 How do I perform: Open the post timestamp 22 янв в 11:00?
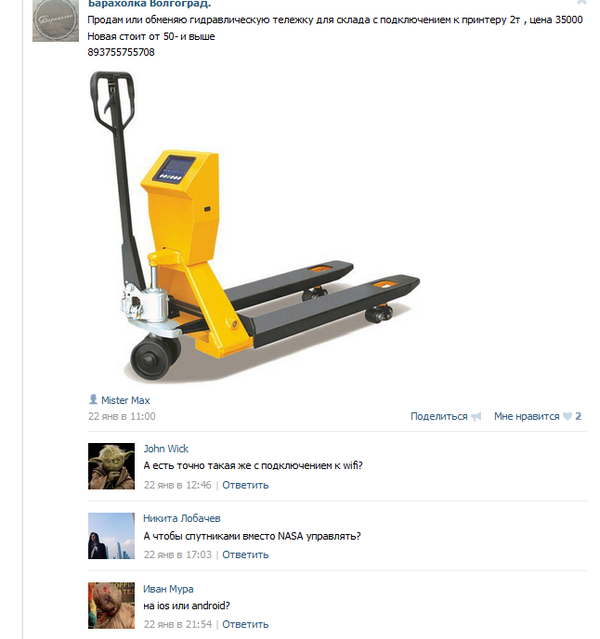coord(121,416)
